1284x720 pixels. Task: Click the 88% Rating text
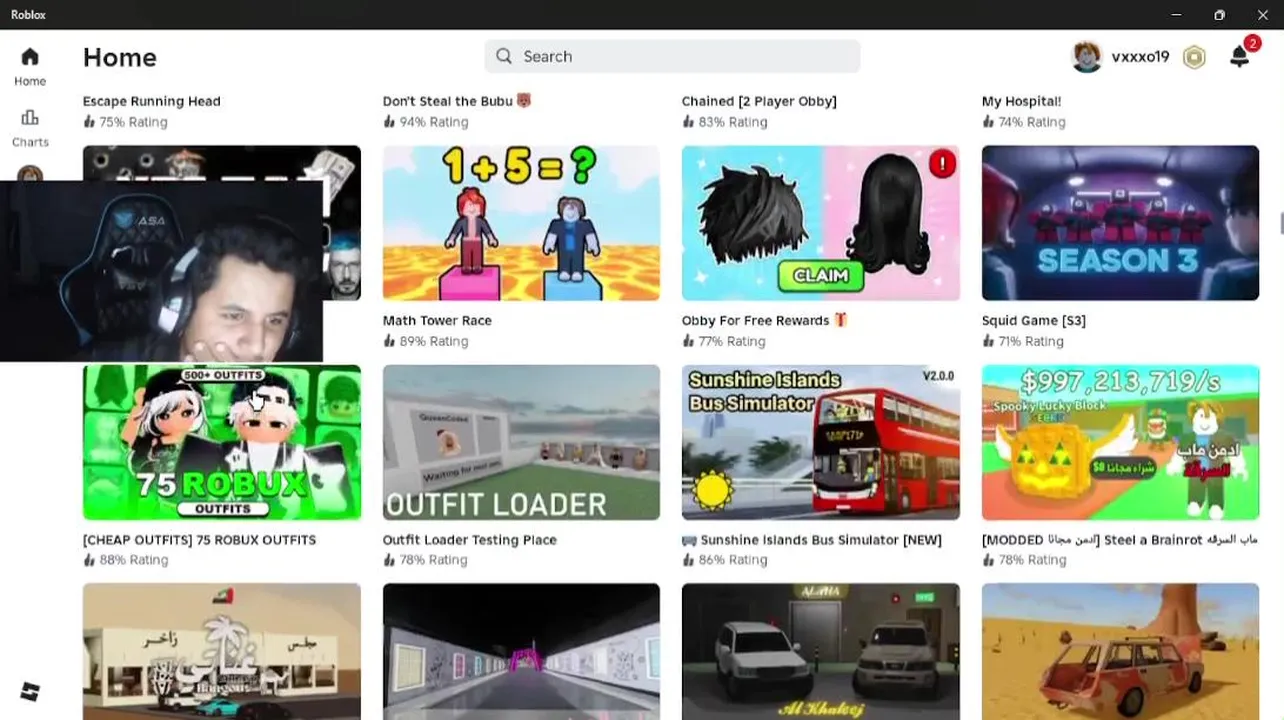pyautogui.click(x=133, y=560)
